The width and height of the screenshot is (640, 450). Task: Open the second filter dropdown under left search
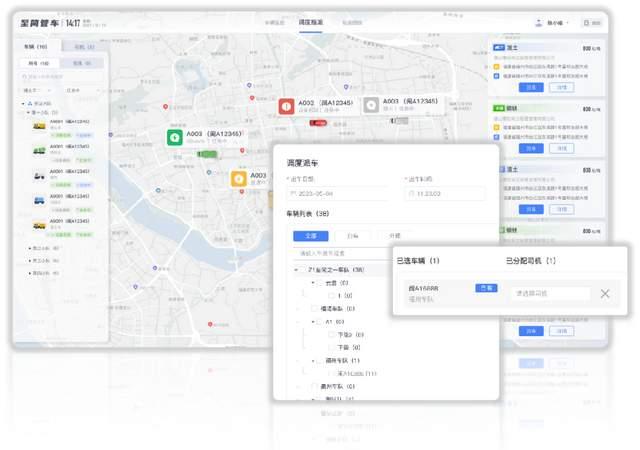pos(83,90)
